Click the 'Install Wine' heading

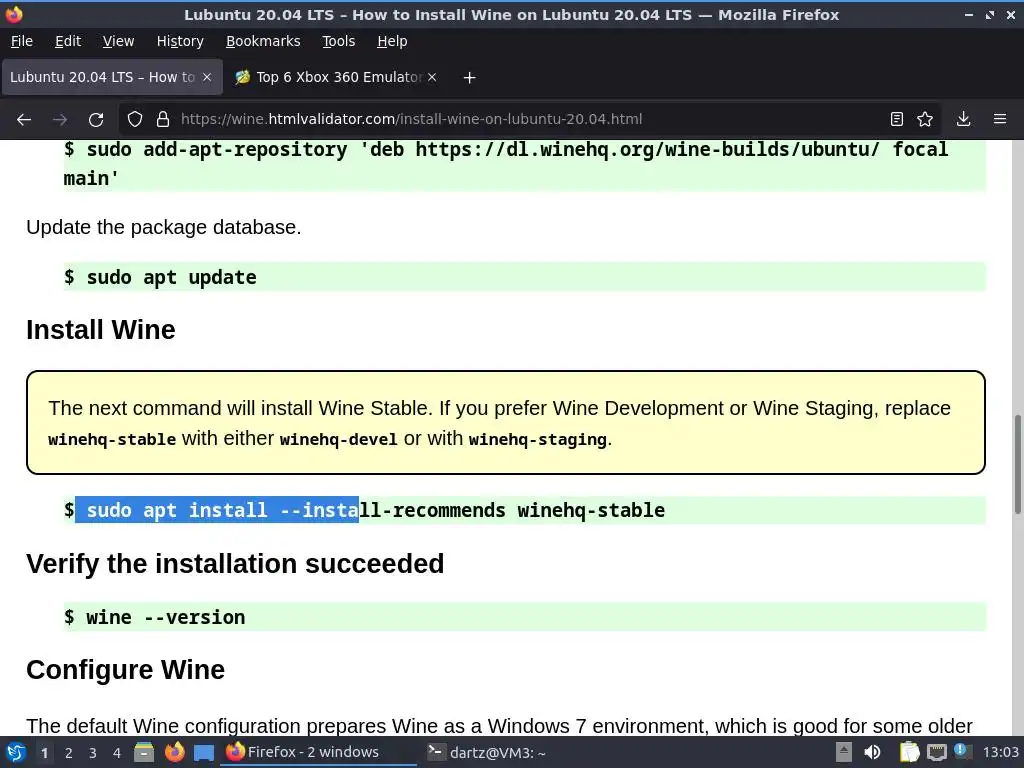101,330
